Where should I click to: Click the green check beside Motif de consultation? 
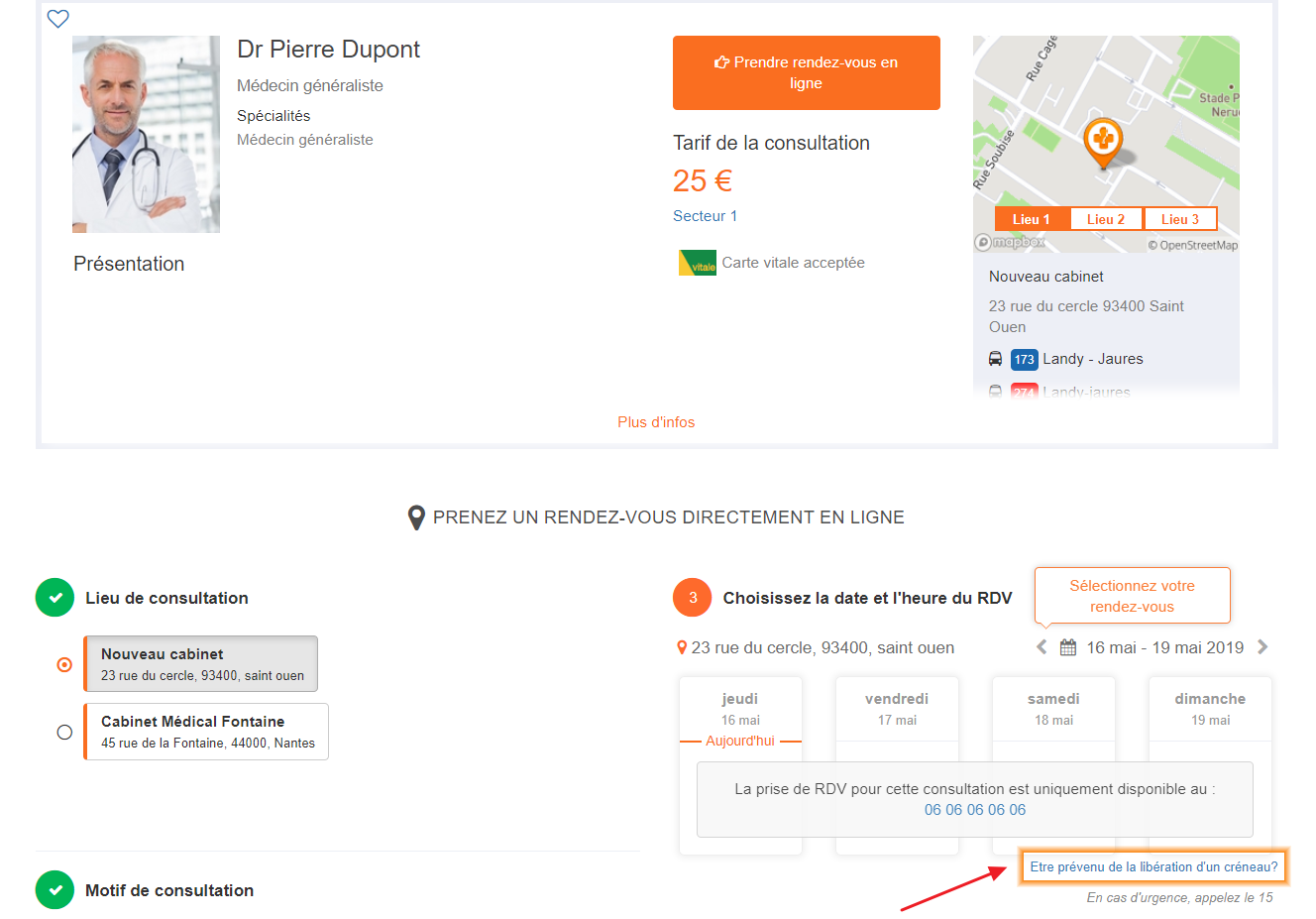[x=55, y=890]
